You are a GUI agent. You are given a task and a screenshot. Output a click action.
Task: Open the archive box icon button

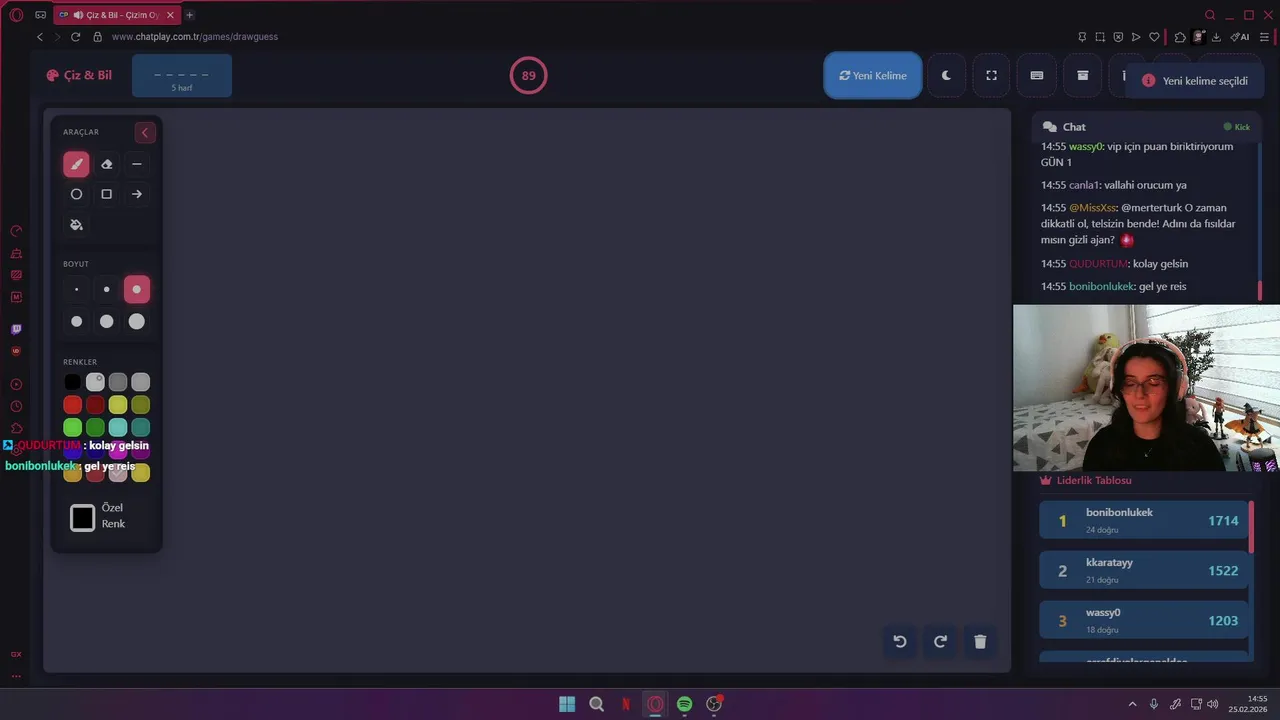click(1082, 76)
